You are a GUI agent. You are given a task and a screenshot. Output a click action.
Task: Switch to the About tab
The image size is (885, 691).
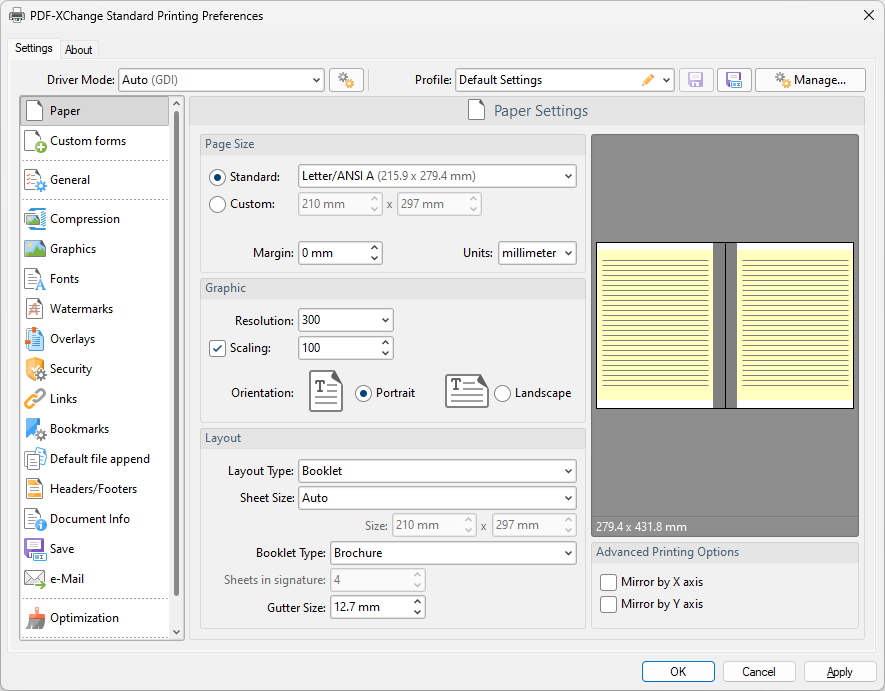[x=79, y=49]
